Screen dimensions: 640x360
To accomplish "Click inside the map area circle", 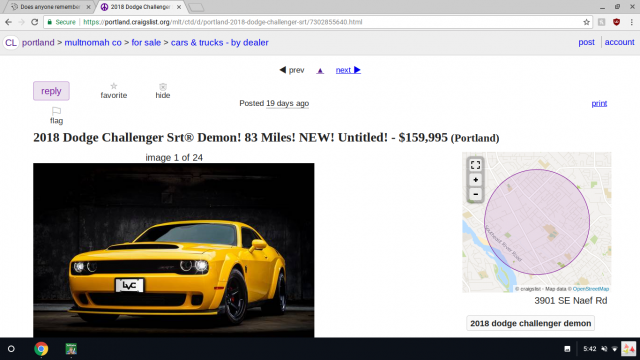I will click(537, 222).
